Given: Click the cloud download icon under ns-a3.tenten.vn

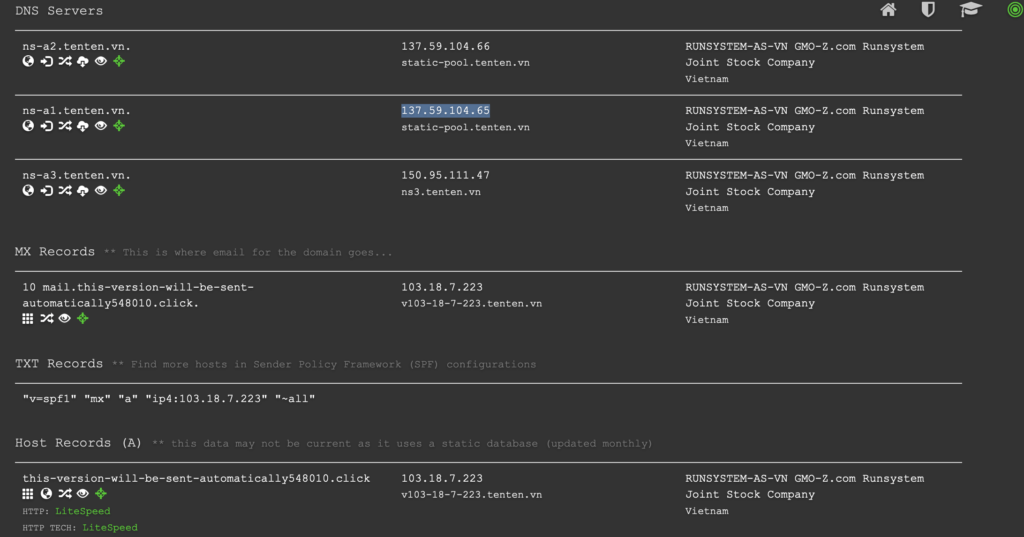Looking at the screenshot, I should pos(82,191).
